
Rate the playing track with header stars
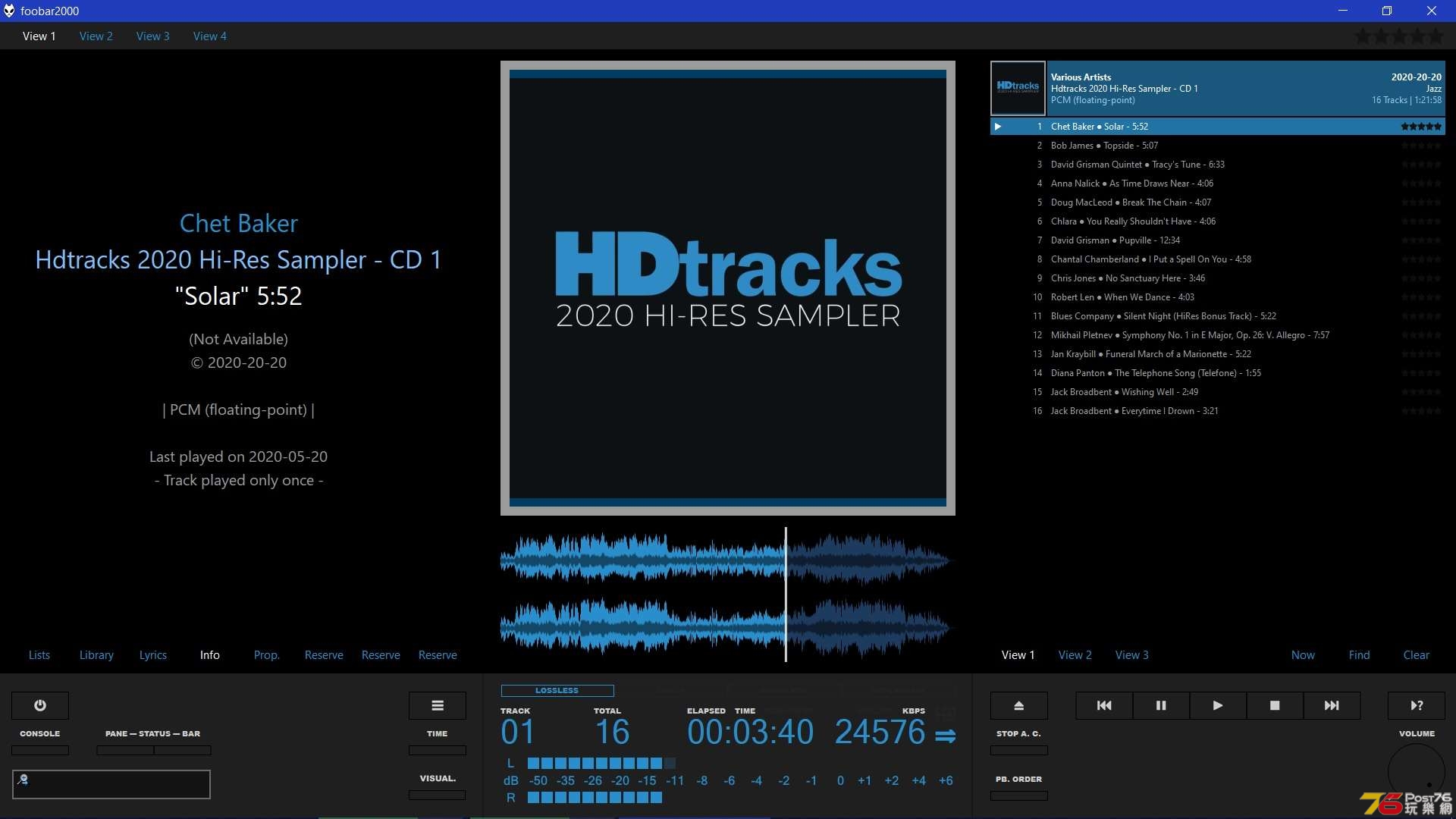(1399, 36)
